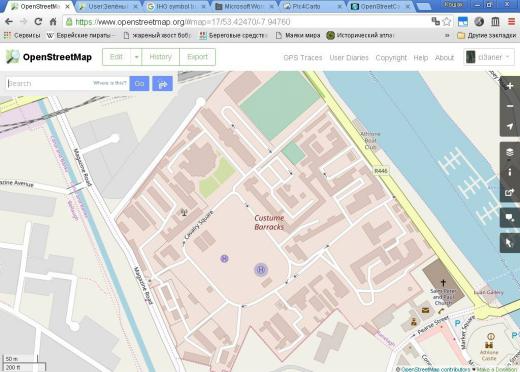Zoom in with the plus map control

click(510, 86)
